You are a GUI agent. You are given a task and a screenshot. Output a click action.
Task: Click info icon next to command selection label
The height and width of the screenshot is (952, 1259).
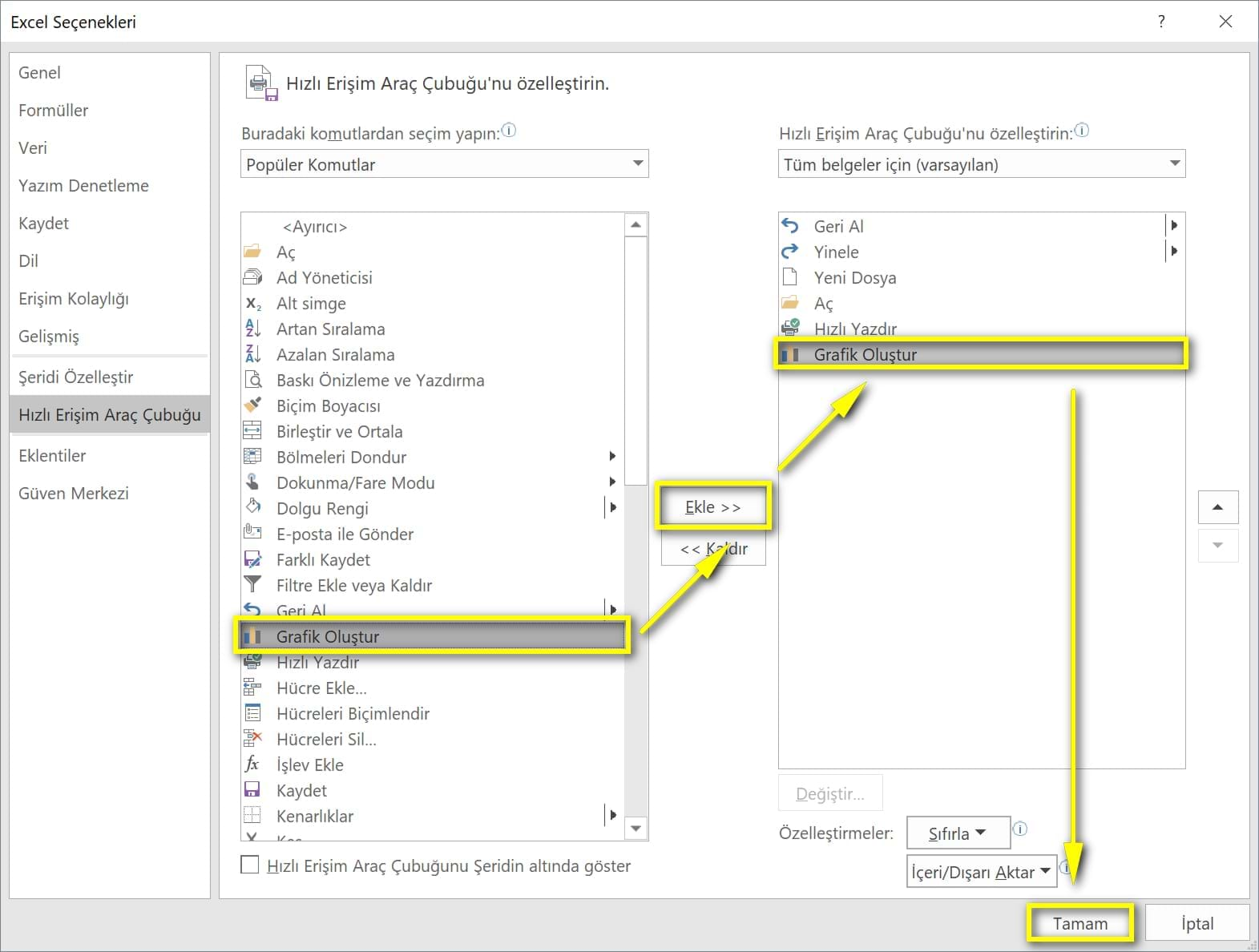click(x=509, y=130)
